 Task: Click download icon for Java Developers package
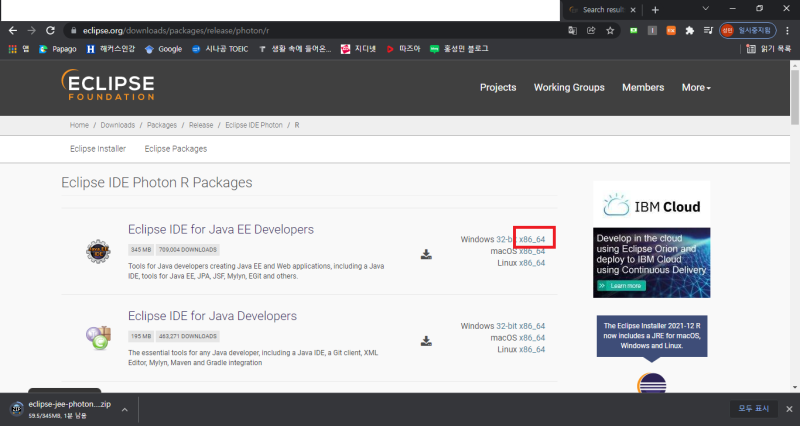427,340
